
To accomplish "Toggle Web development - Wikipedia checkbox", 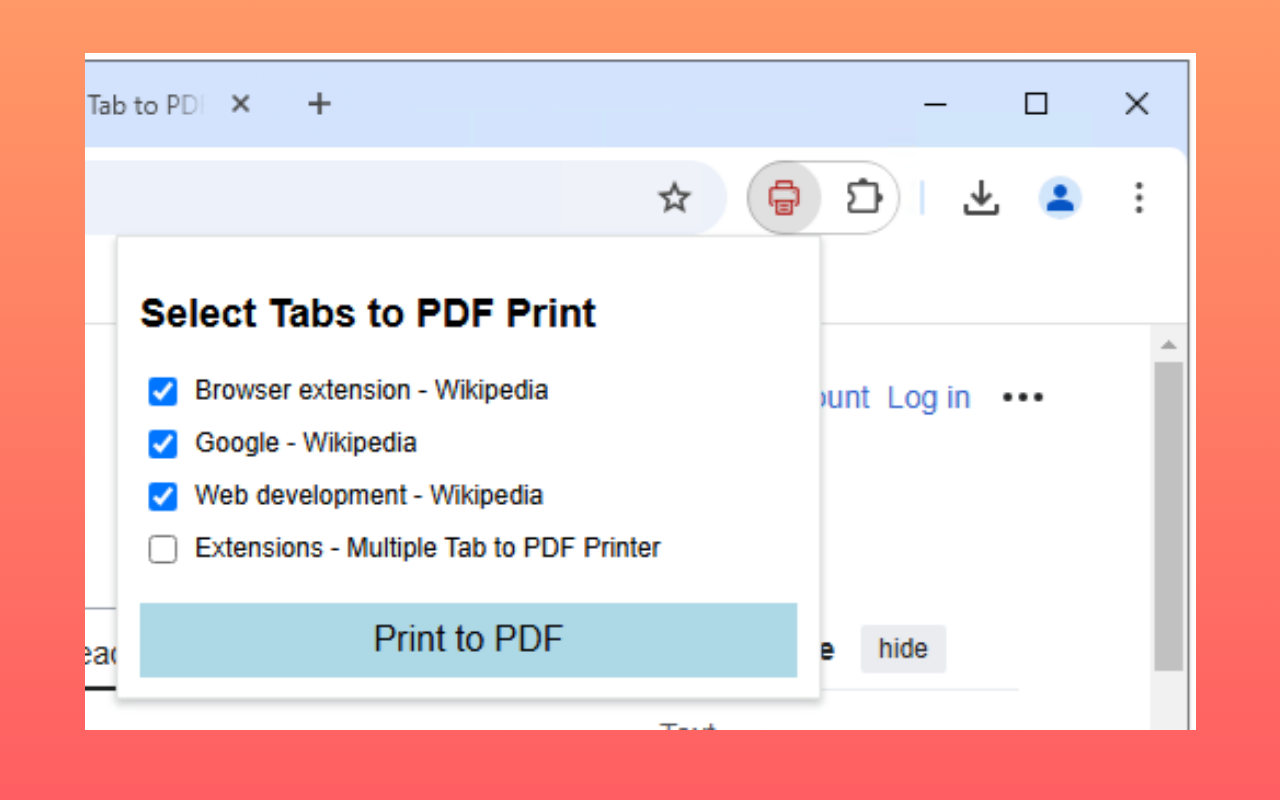I will coord(162,496).
